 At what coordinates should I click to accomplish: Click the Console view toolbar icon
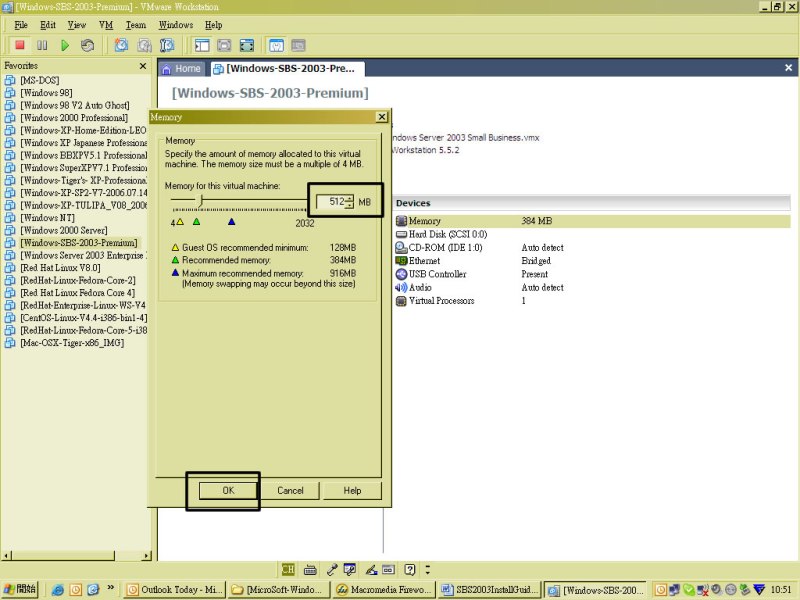coord(298,45)
